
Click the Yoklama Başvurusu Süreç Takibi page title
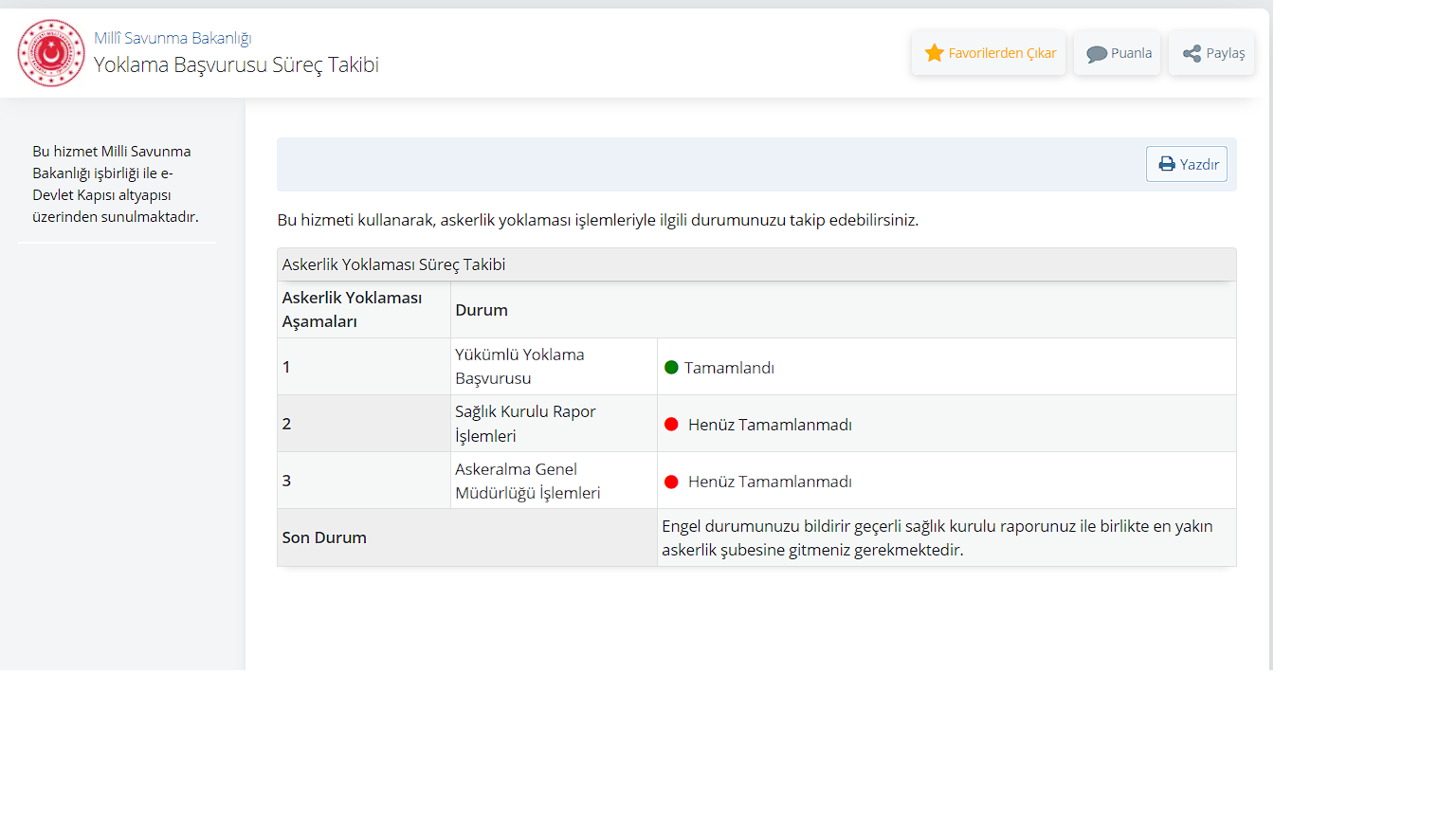click(236, 64)
